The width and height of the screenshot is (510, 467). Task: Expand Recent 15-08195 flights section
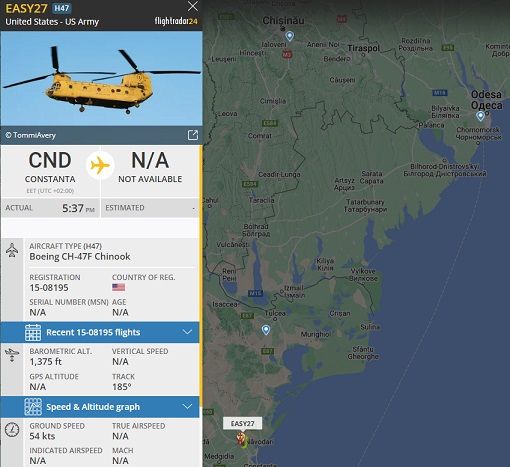click(x=188, y=332)
